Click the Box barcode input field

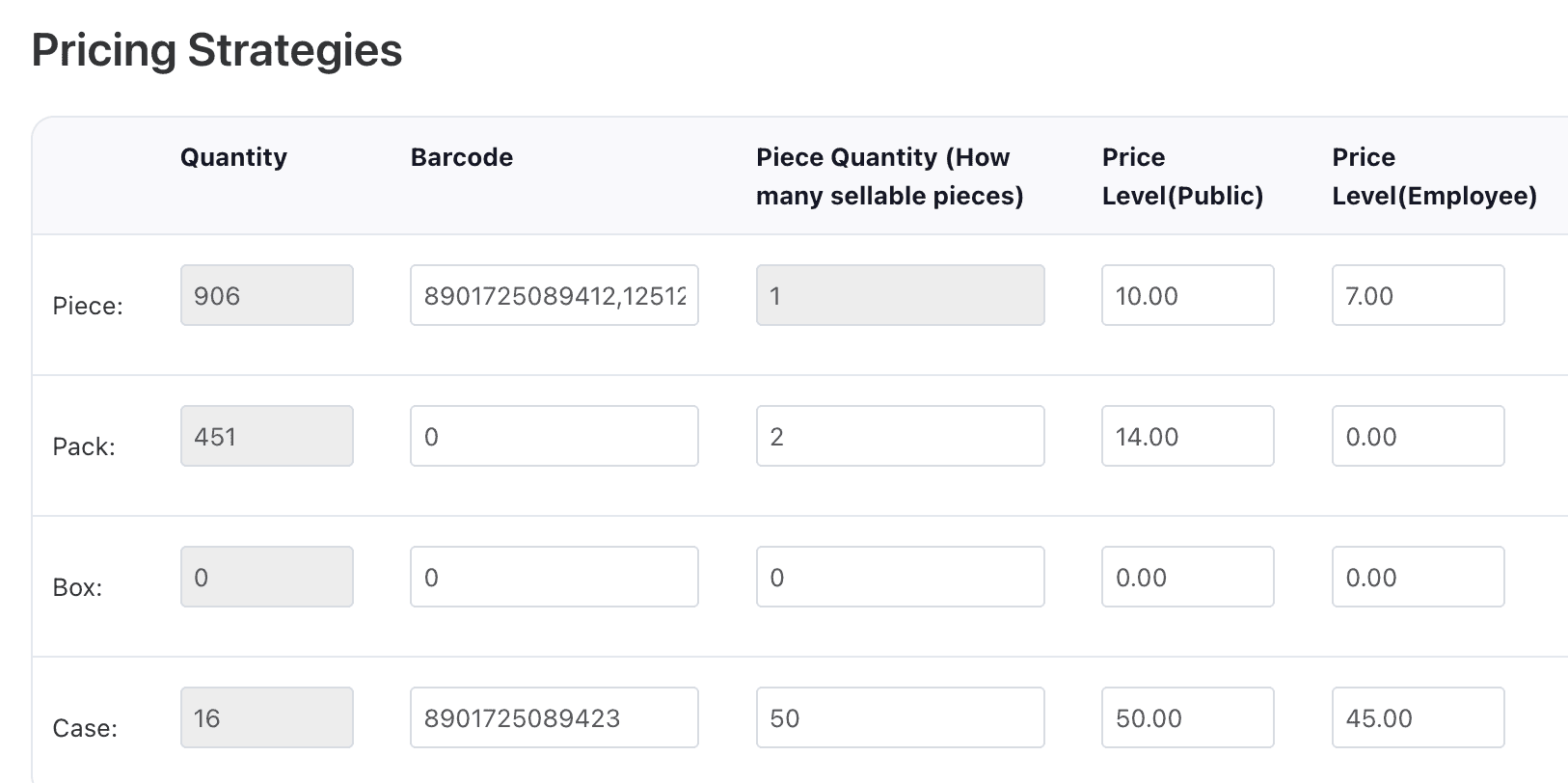(554, 577)
